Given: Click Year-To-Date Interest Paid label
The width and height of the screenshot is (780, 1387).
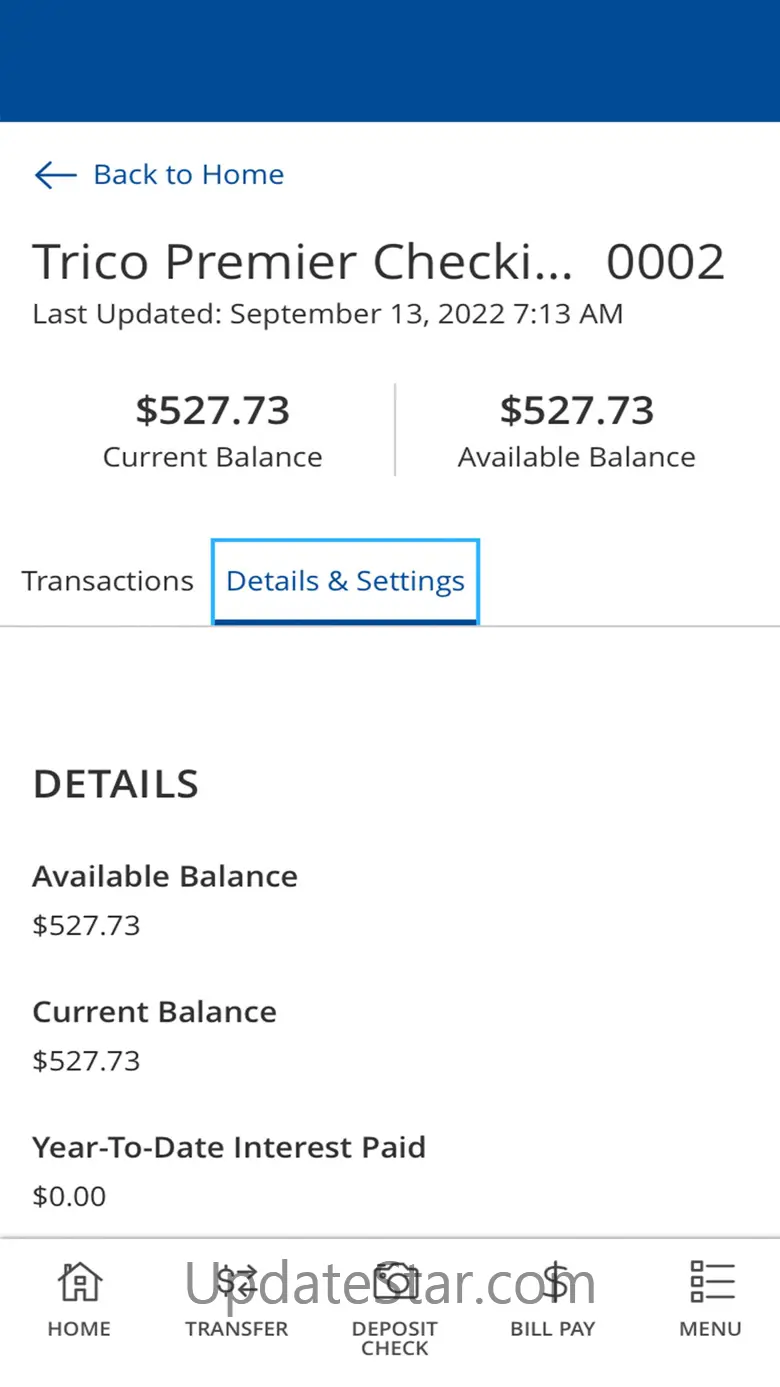Looking at the screenshot, I should pos(229,1147).
